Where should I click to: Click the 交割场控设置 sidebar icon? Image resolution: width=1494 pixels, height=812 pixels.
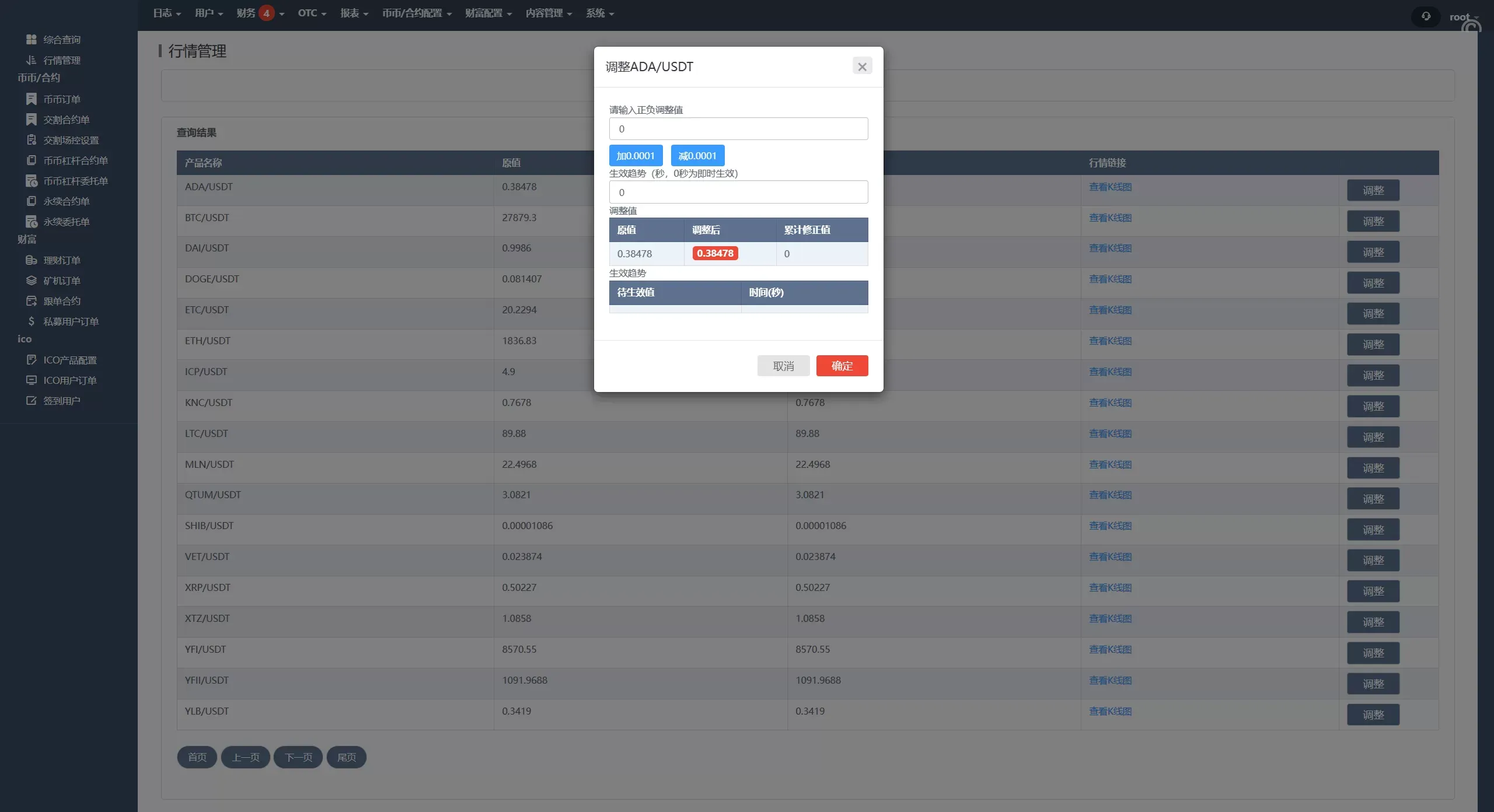click(x=32, y=140)
